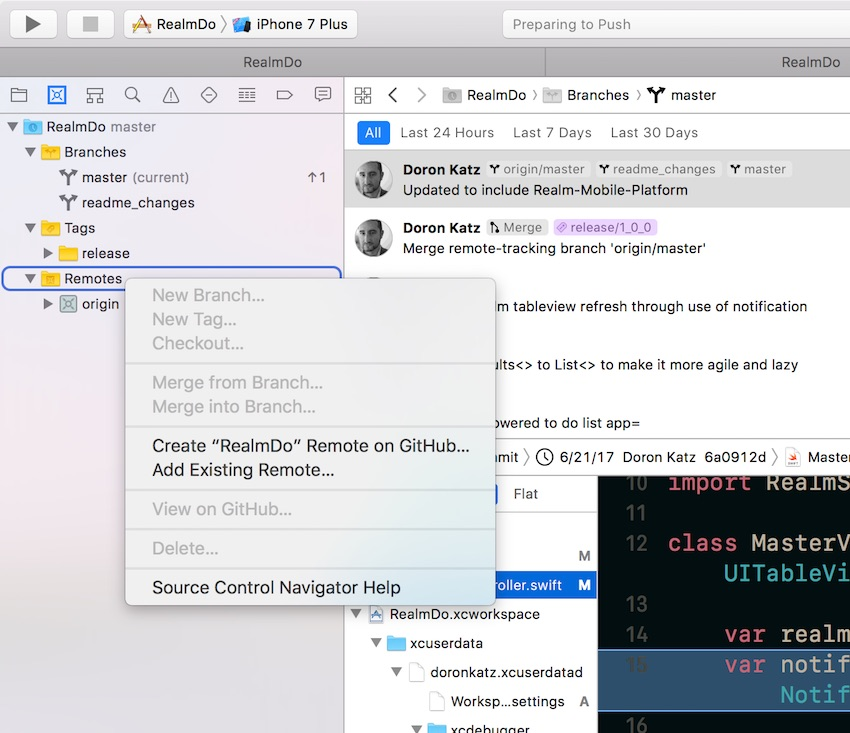The image size is (850, 733).
Task: Select the Source Control navigator icon
Action: (57, 93)
